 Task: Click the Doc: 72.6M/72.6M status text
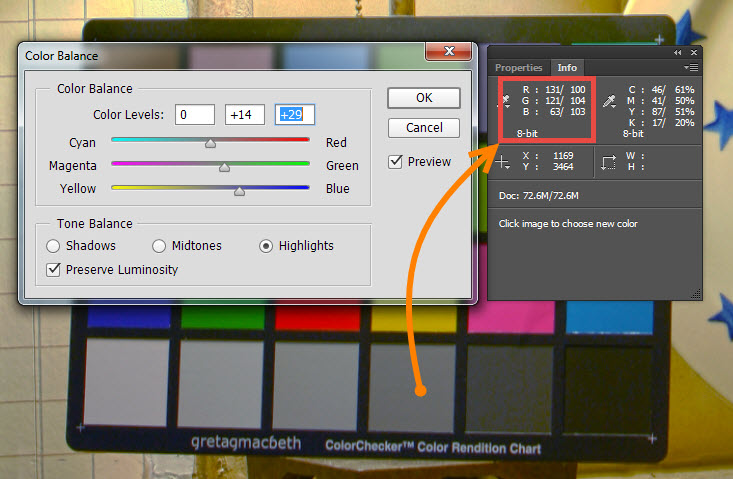(x=539, y=196)
